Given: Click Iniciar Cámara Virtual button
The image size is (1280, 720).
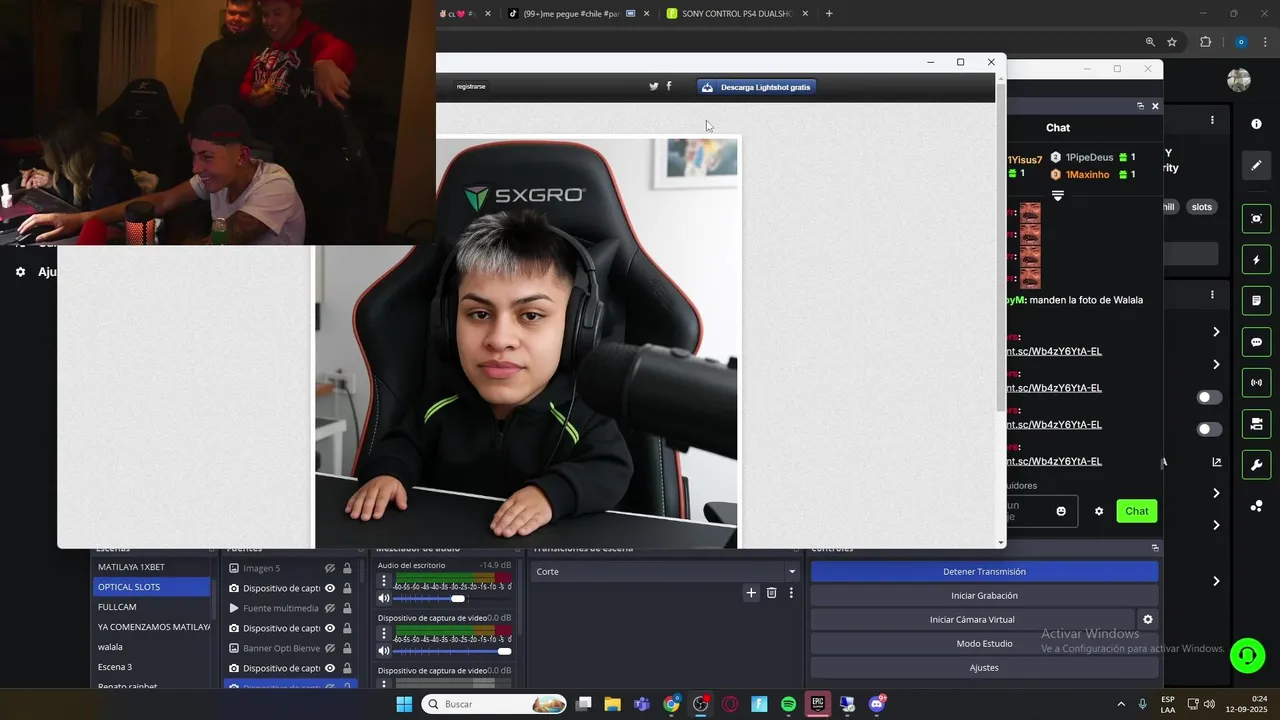Looking at the screenshot, I should [x=972, y=620].
